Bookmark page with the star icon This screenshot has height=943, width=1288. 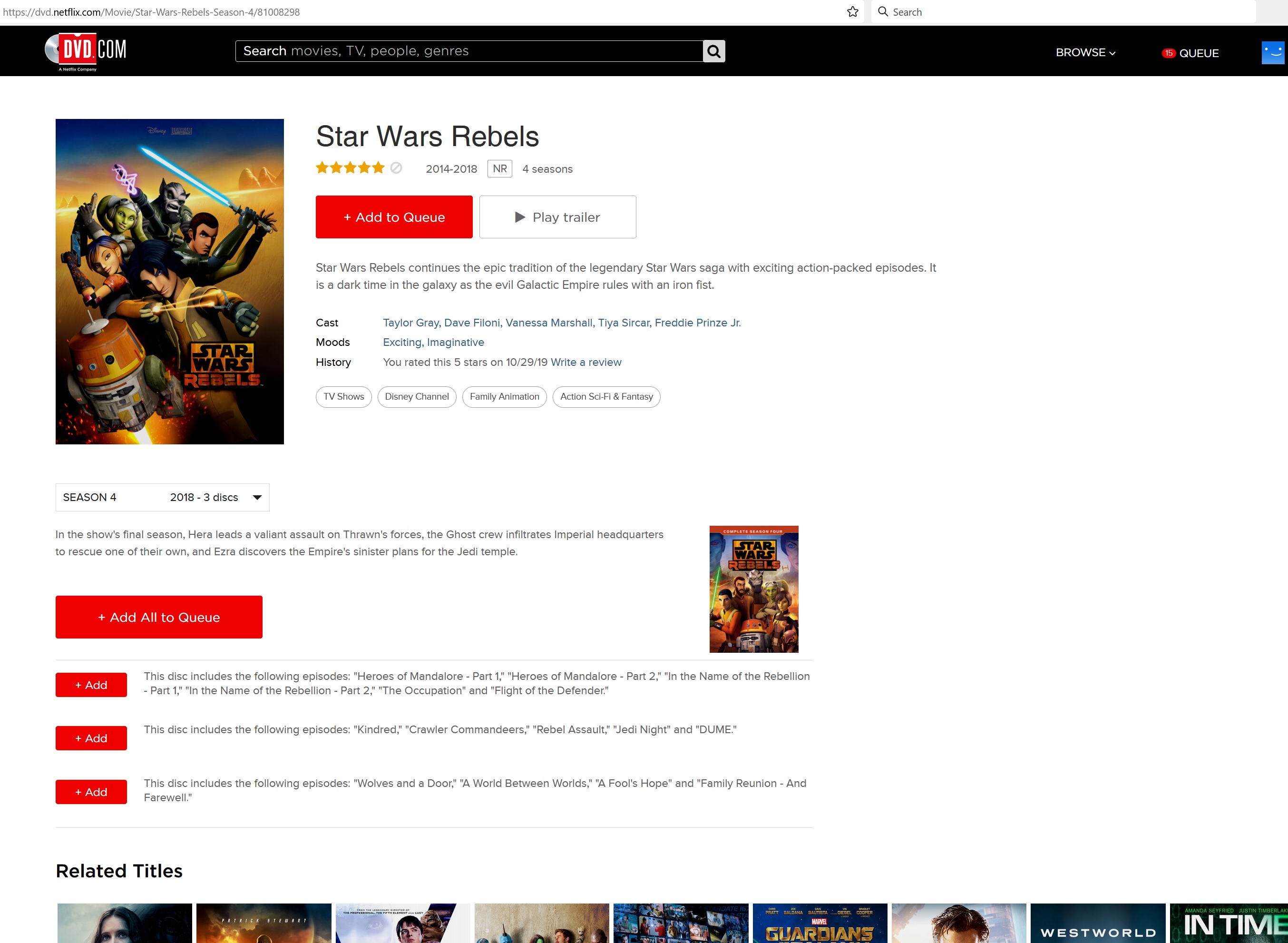pyautogui.click(x=853, y=12)
